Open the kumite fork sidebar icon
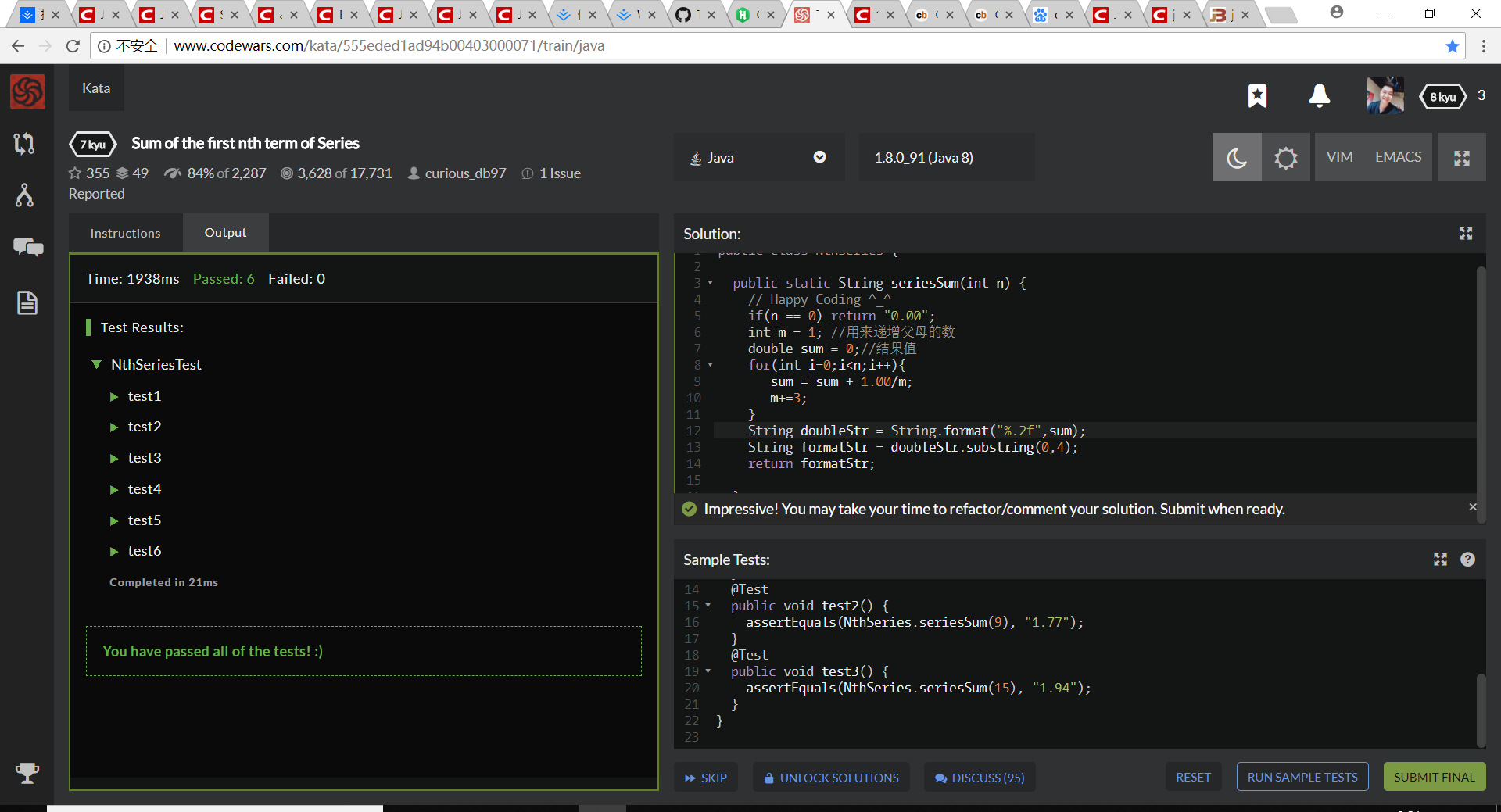 [24, 195]
